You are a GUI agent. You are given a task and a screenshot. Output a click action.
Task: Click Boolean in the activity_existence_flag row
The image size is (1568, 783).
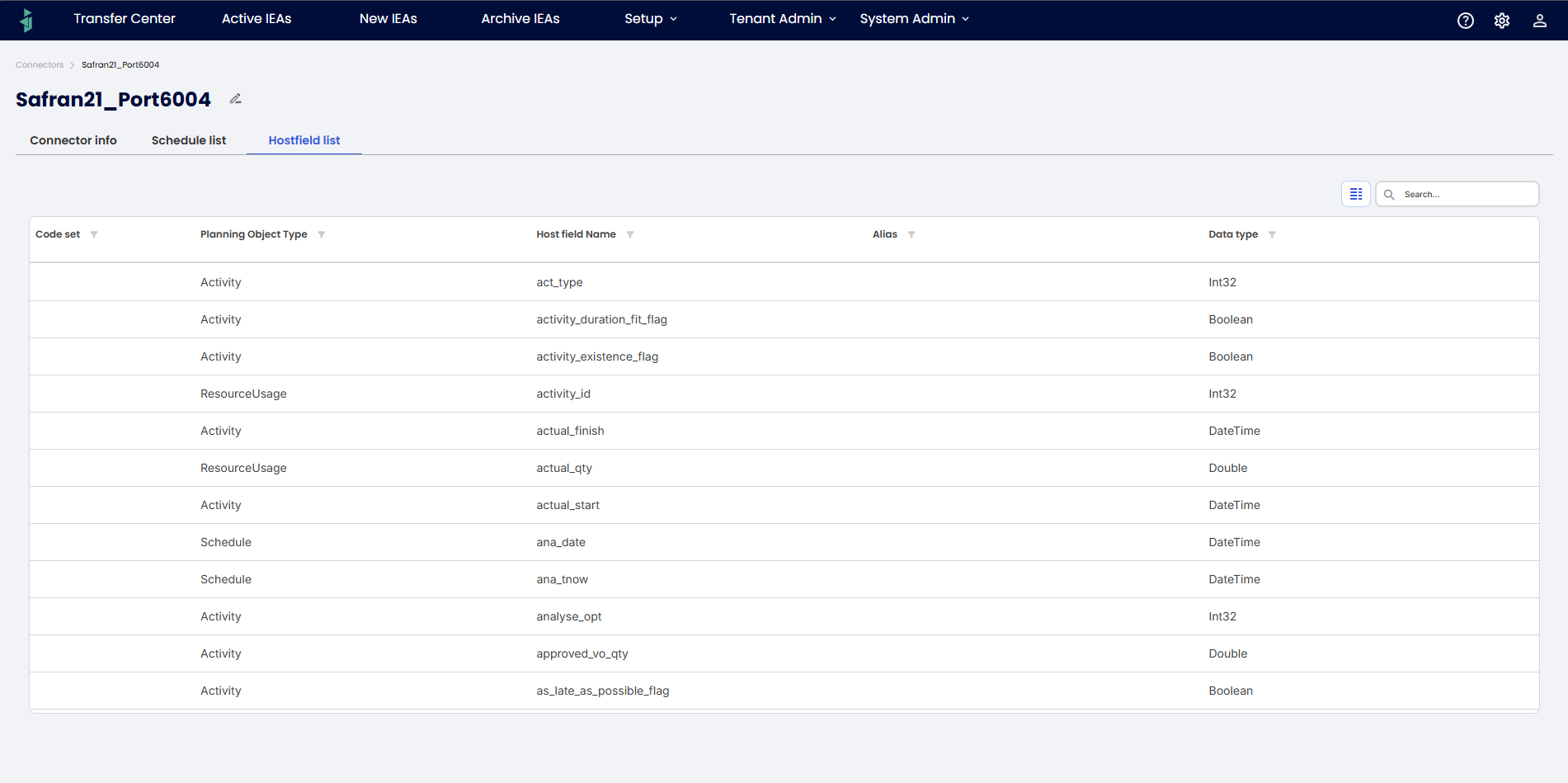[x=1231, y=356]
